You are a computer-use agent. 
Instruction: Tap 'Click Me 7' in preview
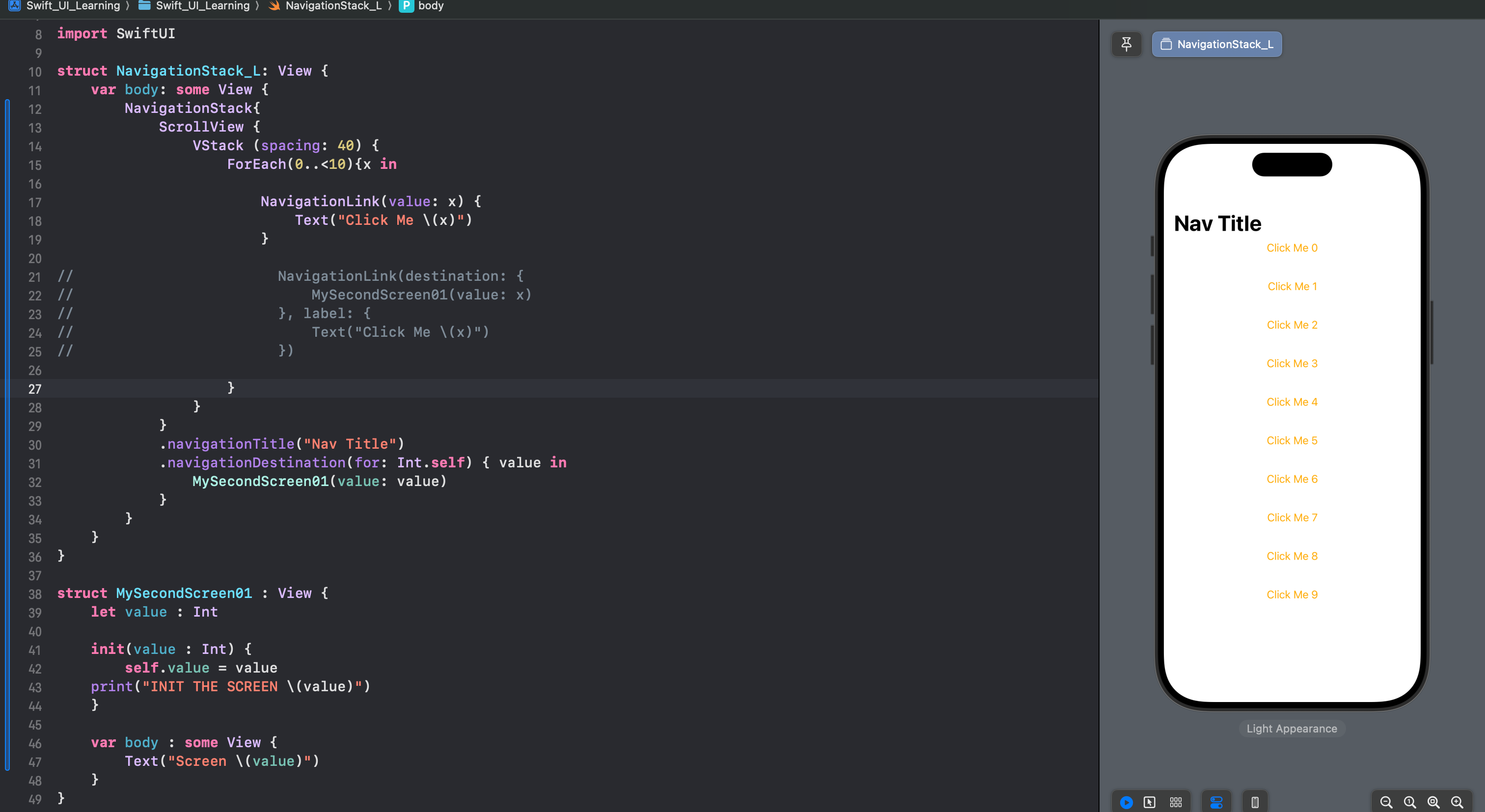pos(1292,518)
